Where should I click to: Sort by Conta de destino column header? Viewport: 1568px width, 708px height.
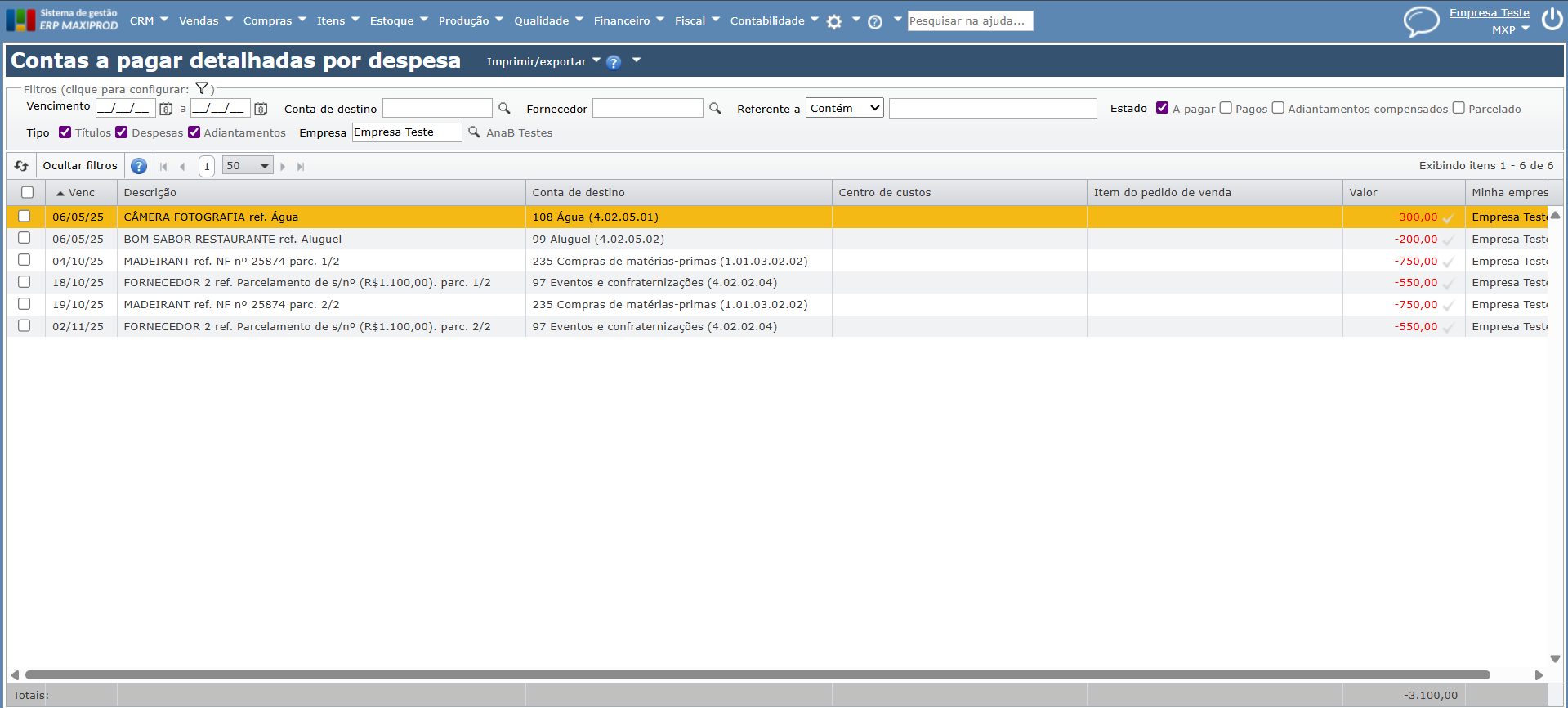678,193
